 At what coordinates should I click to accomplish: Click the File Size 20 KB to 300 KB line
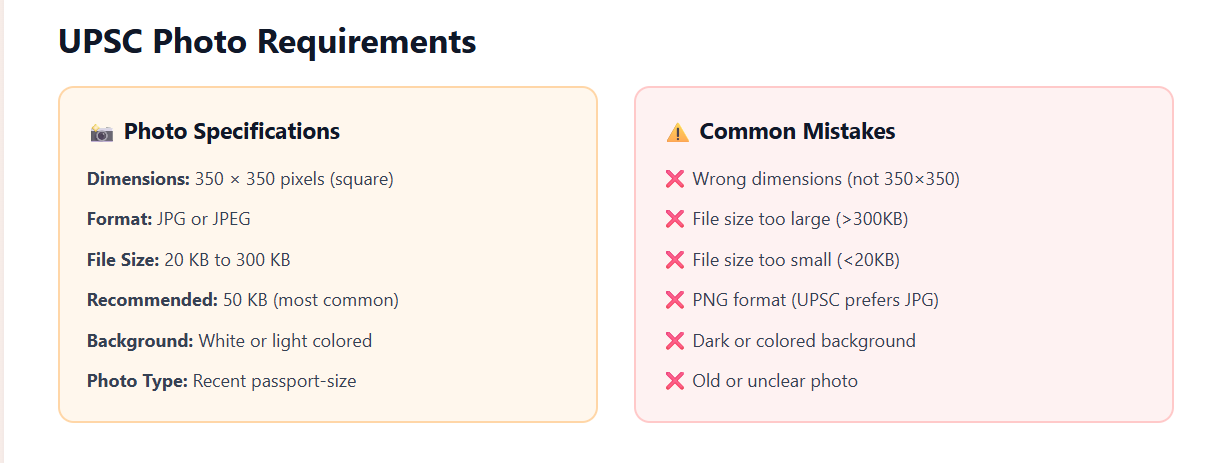tap(189, 260)
